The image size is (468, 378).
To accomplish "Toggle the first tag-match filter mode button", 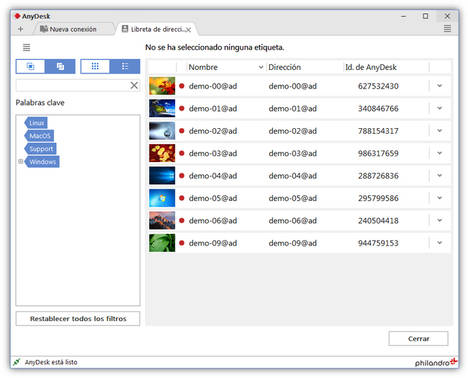I will pyautogui.click(x=30, y=66).
